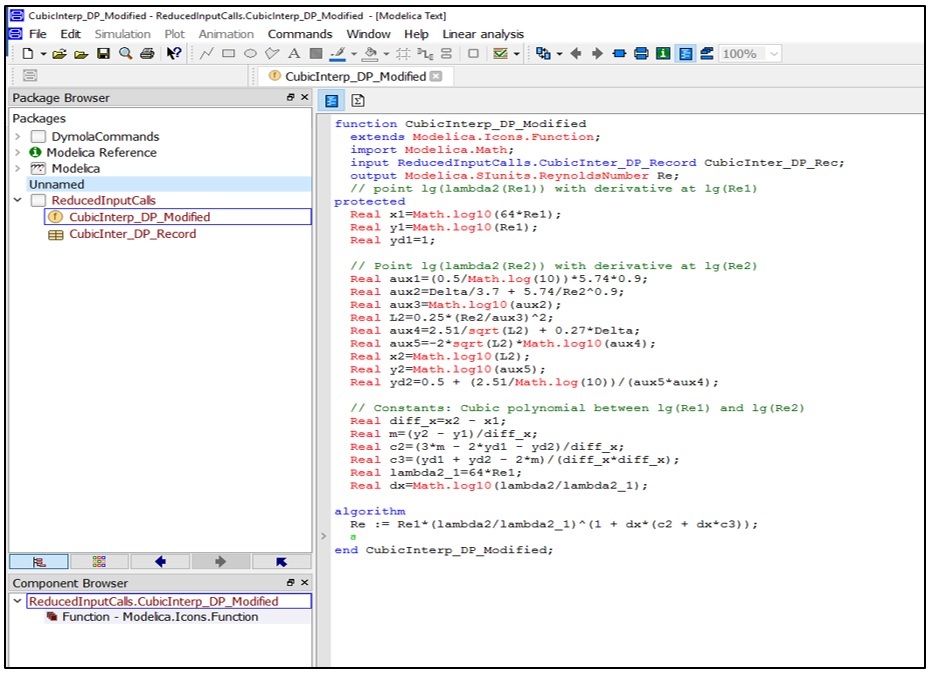Undock the Package Browser panel
This screenshot has height=673, width=930.
pyautogui.click(x=291, y=97)
